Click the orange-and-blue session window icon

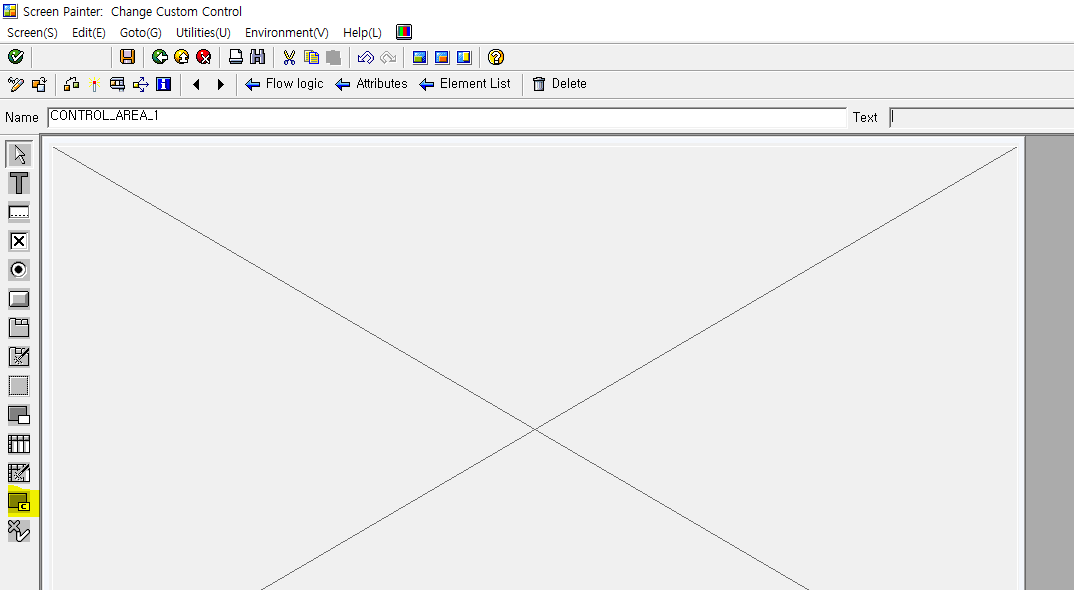[442, 57]
